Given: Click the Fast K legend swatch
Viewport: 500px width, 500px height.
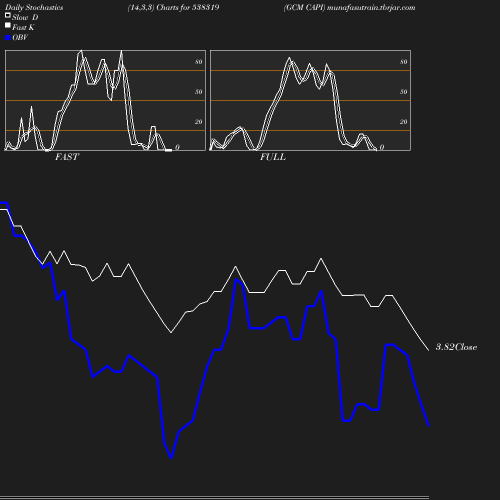Looking at the screenshot, I should point(8,25).
